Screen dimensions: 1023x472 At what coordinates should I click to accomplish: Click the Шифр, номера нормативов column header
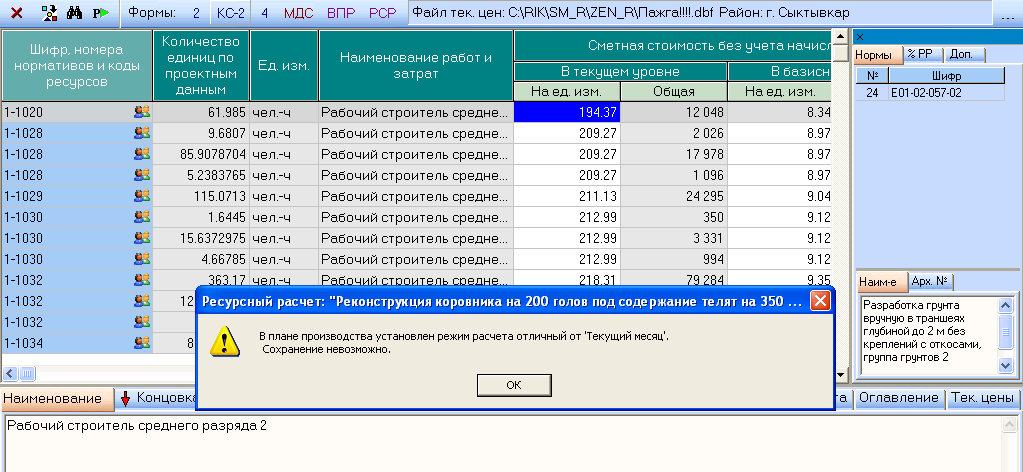tap(76, 65)
